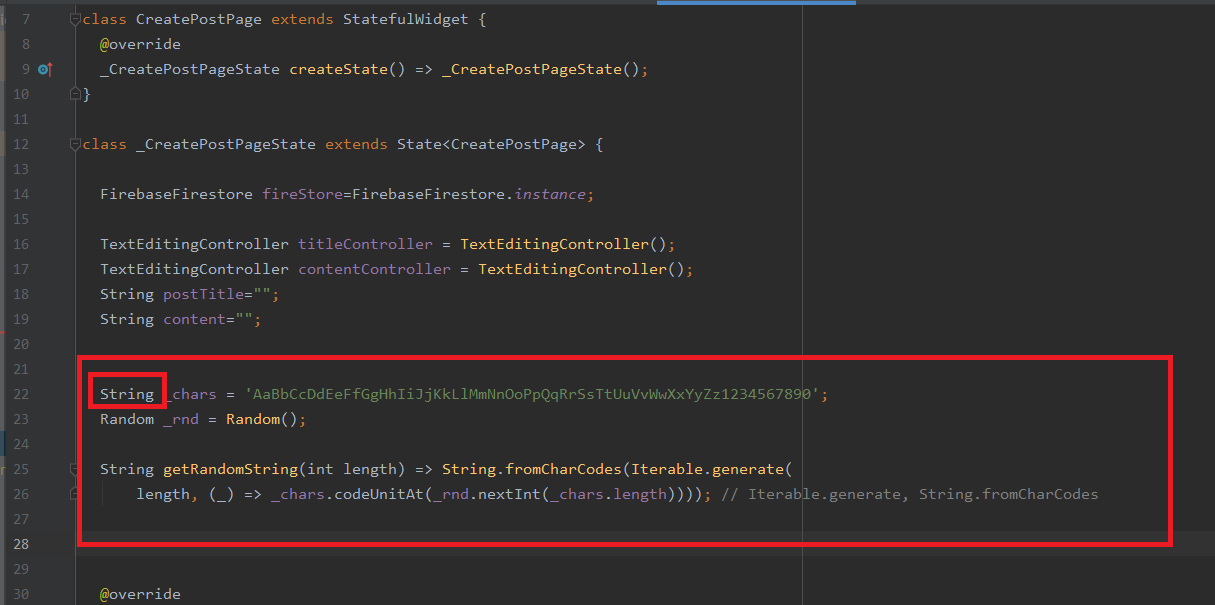Click the 'extends' keyword on line 12
Screen dimensions: 1215x605
356,144
